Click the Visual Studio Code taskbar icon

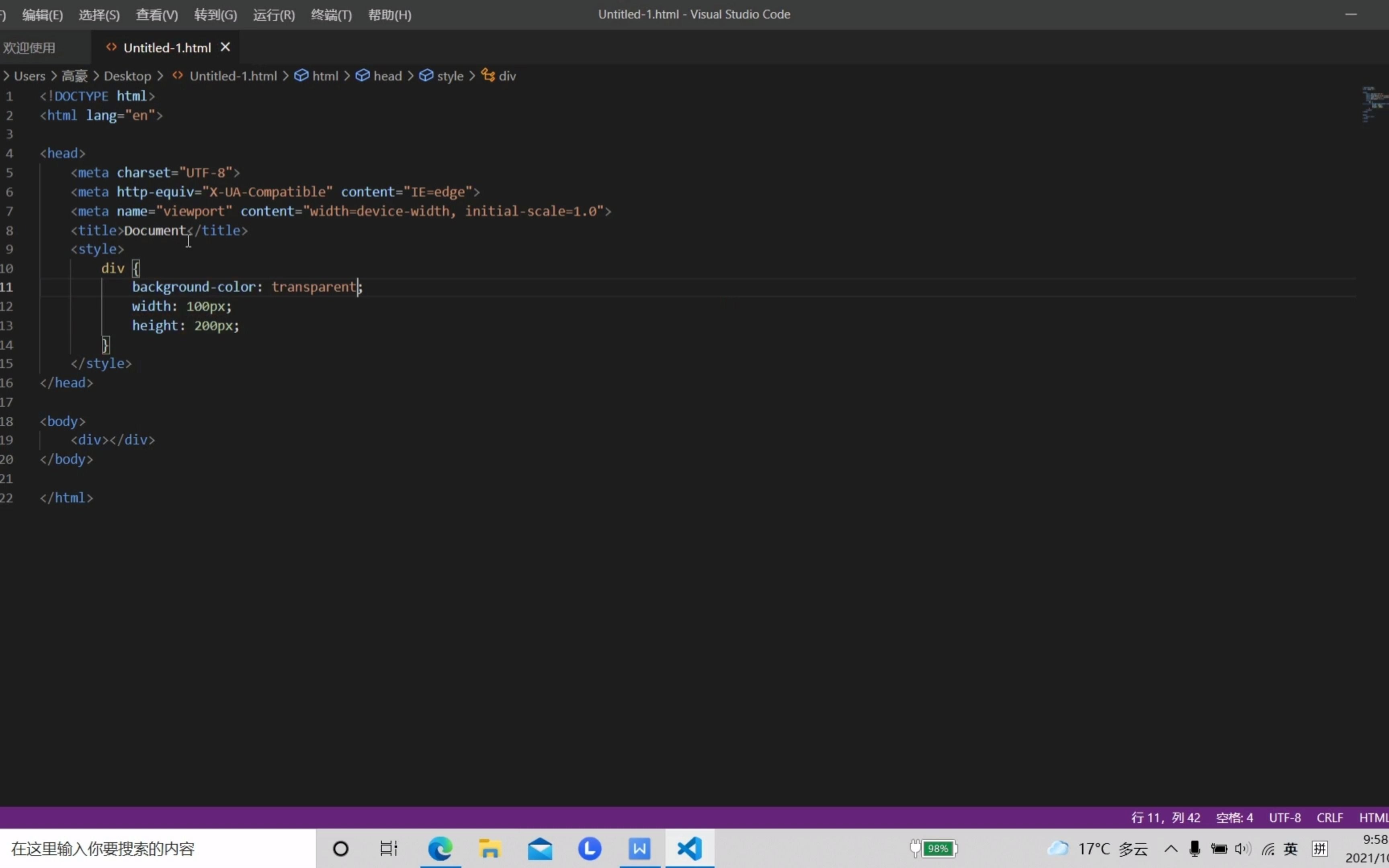(689, 848)
